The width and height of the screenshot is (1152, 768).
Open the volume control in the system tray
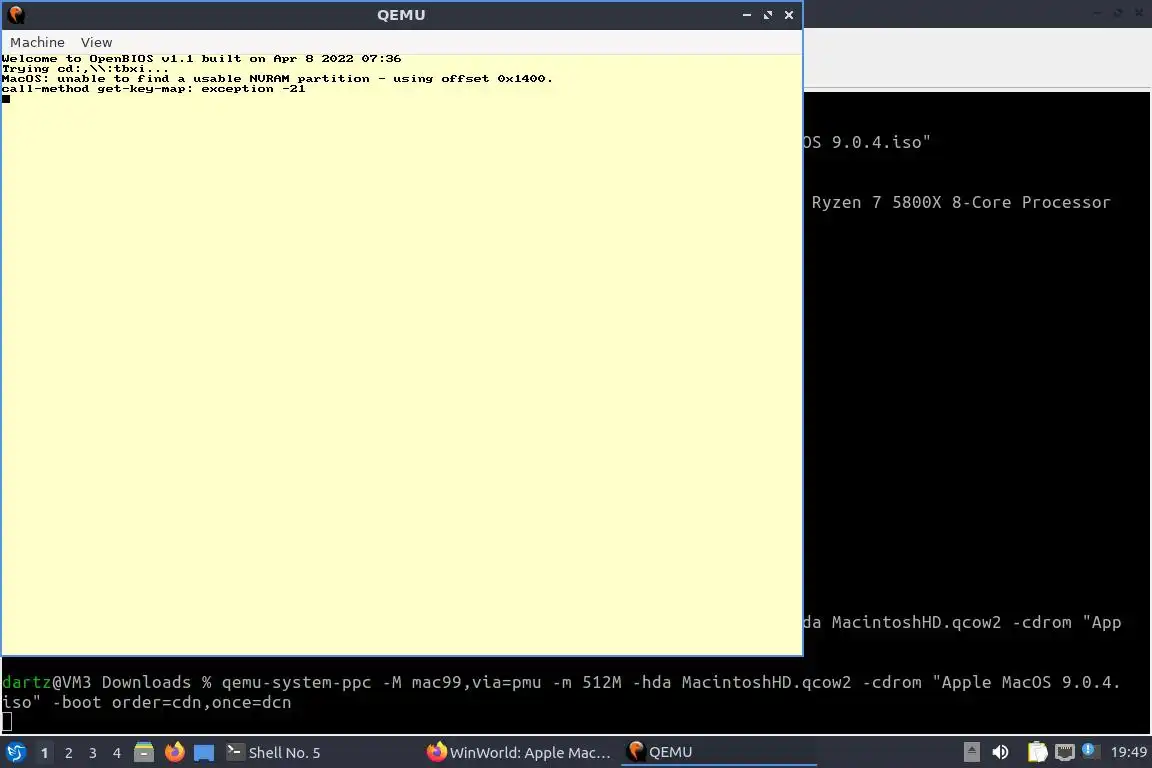[x=1000, y=752]
